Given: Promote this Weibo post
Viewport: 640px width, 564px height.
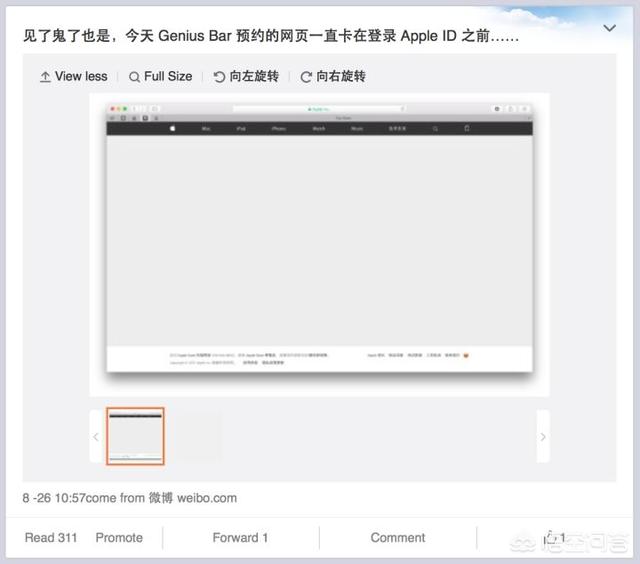Looking at the screenshot, I should click(x=119, y=537).
